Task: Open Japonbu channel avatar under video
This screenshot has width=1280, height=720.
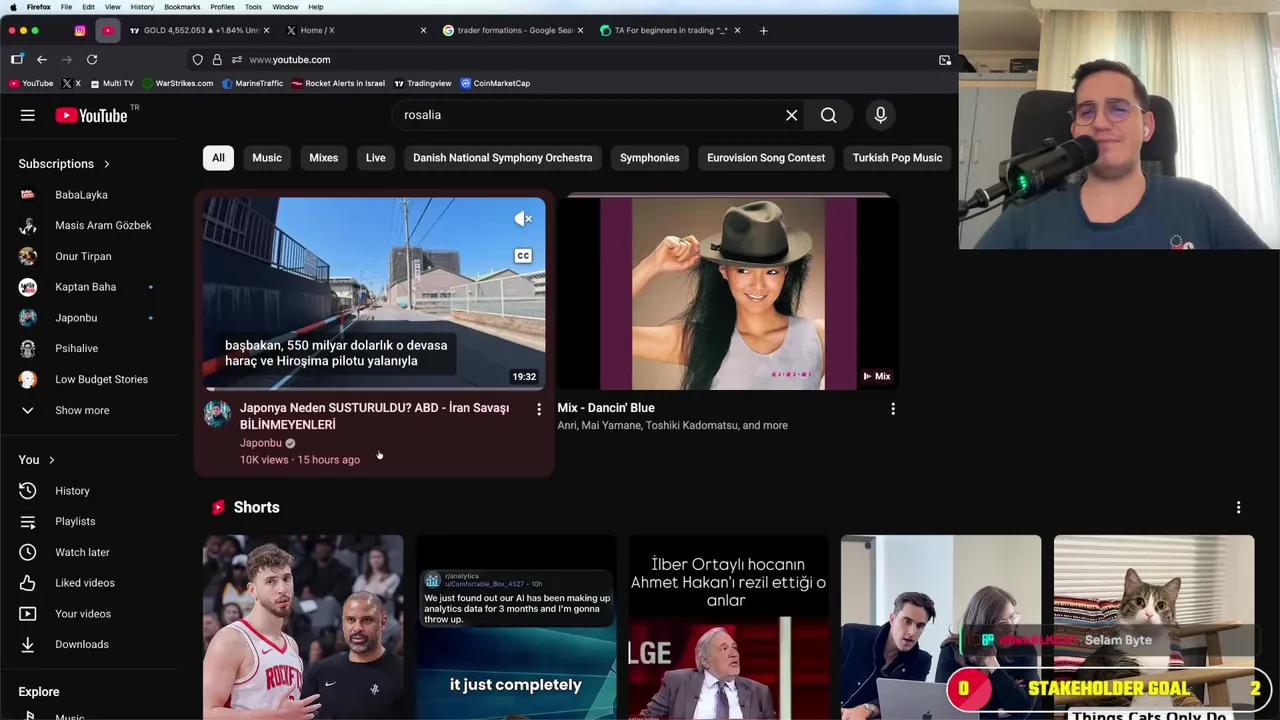Action: click(x=217, y=414)
